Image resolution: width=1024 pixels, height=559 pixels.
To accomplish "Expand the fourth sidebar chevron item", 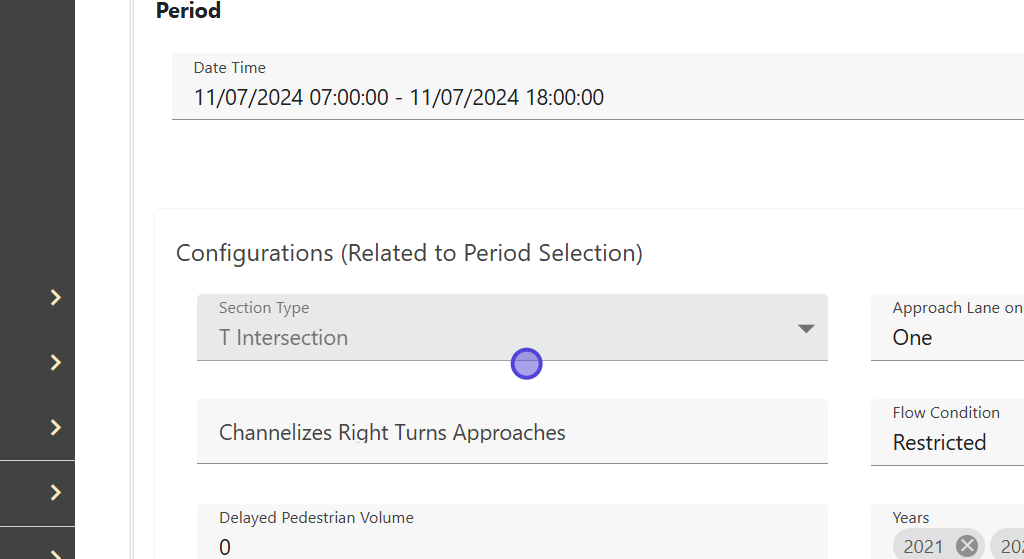I will pyautogui.click(x=56, y=492).
